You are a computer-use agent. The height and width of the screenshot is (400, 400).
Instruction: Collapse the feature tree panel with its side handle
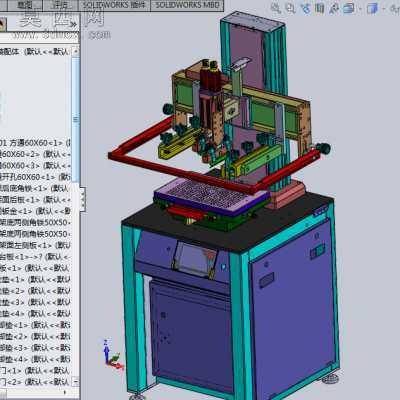[82, 199]
